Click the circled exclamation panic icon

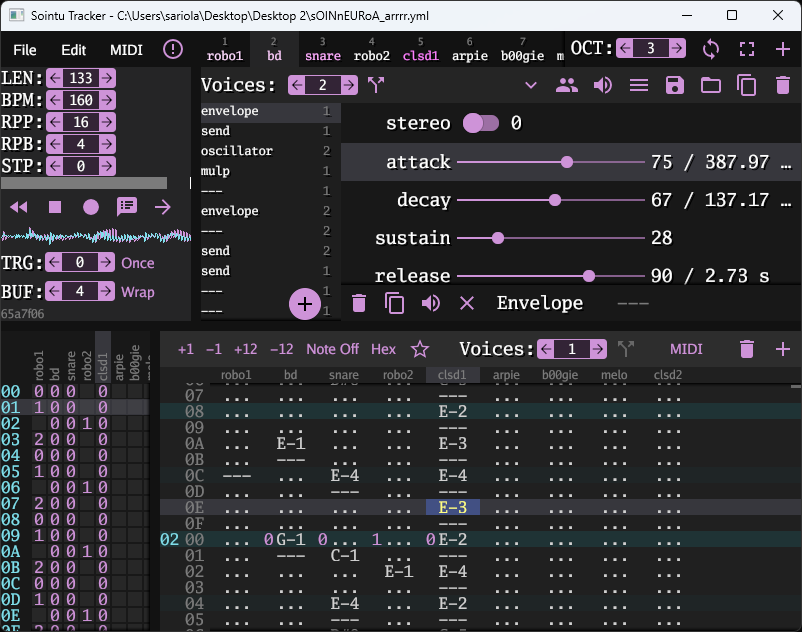pos(173,49)
